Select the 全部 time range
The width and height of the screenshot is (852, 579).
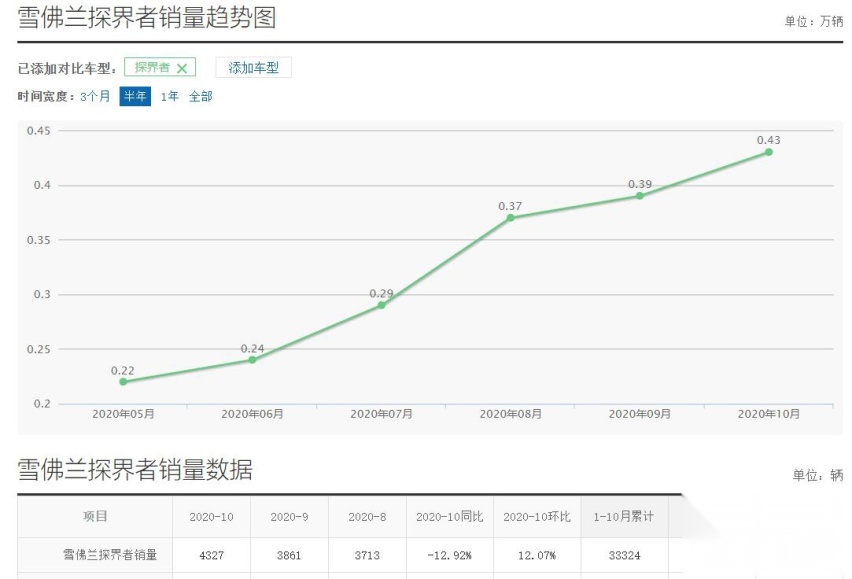click(201, 97)
